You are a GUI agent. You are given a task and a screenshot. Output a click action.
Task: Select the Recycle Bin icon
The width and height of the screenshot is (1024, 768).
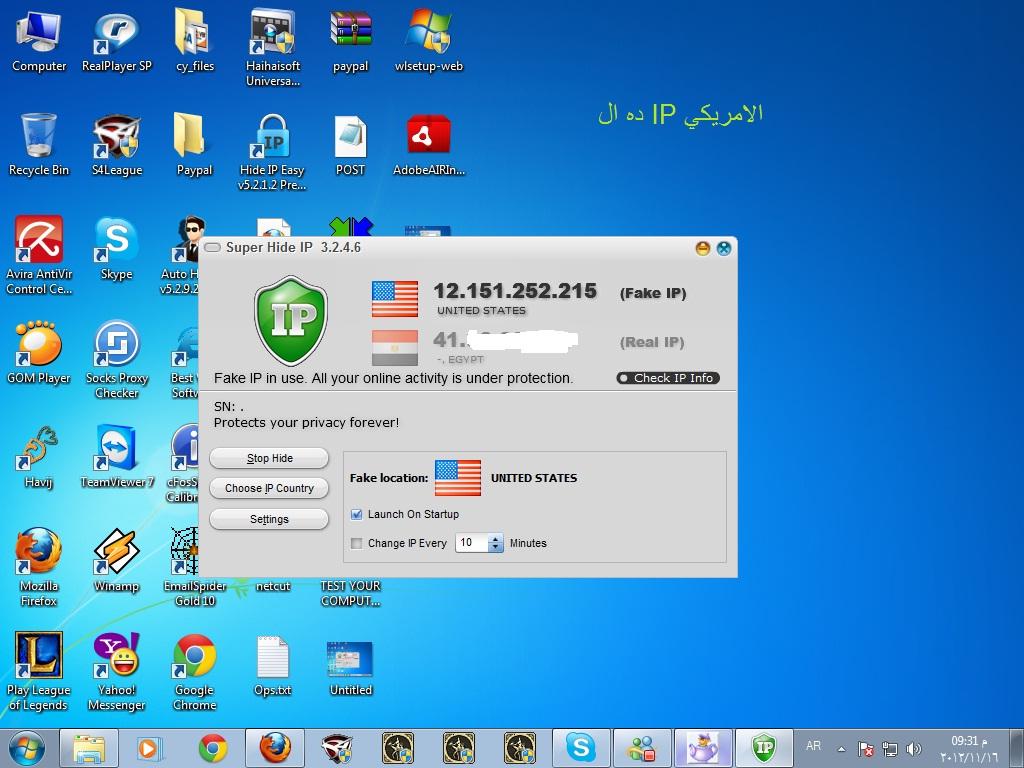point(39,145)
